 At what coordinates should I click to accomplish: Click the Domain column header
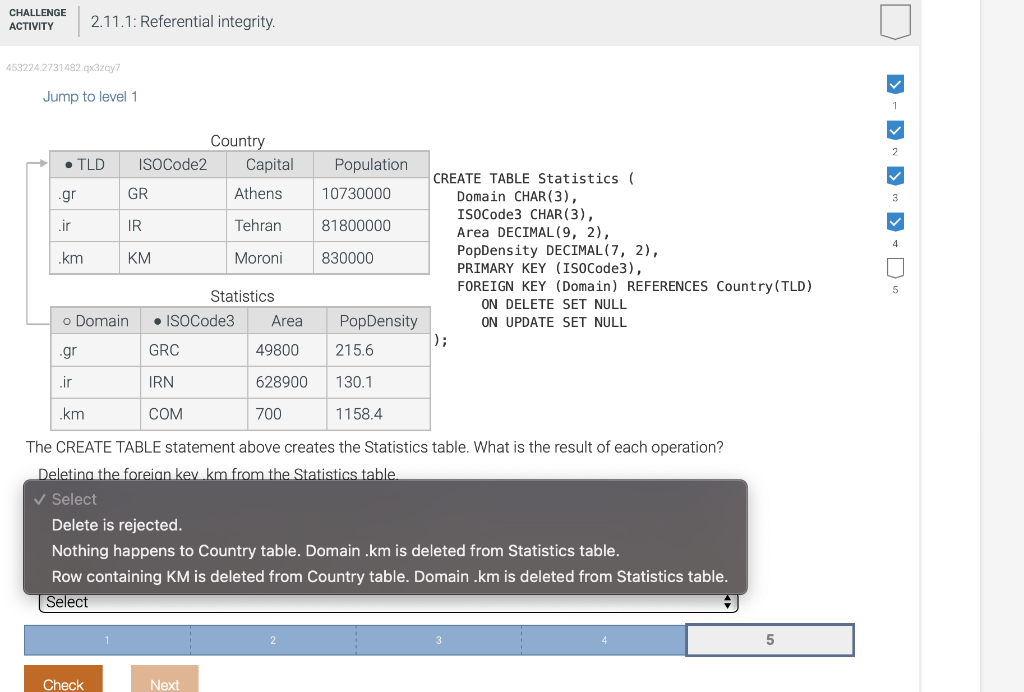[96, 321]
